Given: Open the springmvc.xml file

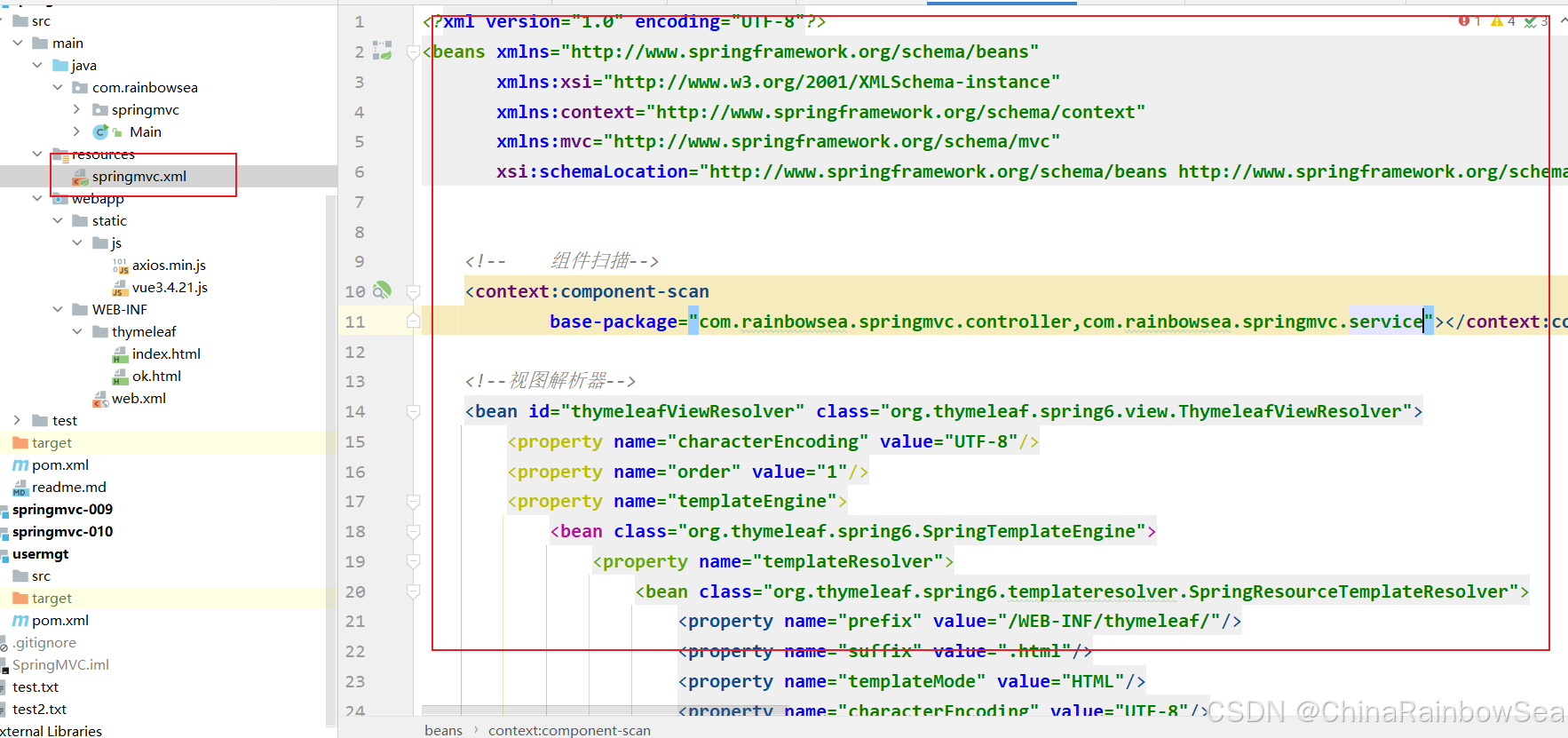Looking at the screenshot, I should coord(139,176).
